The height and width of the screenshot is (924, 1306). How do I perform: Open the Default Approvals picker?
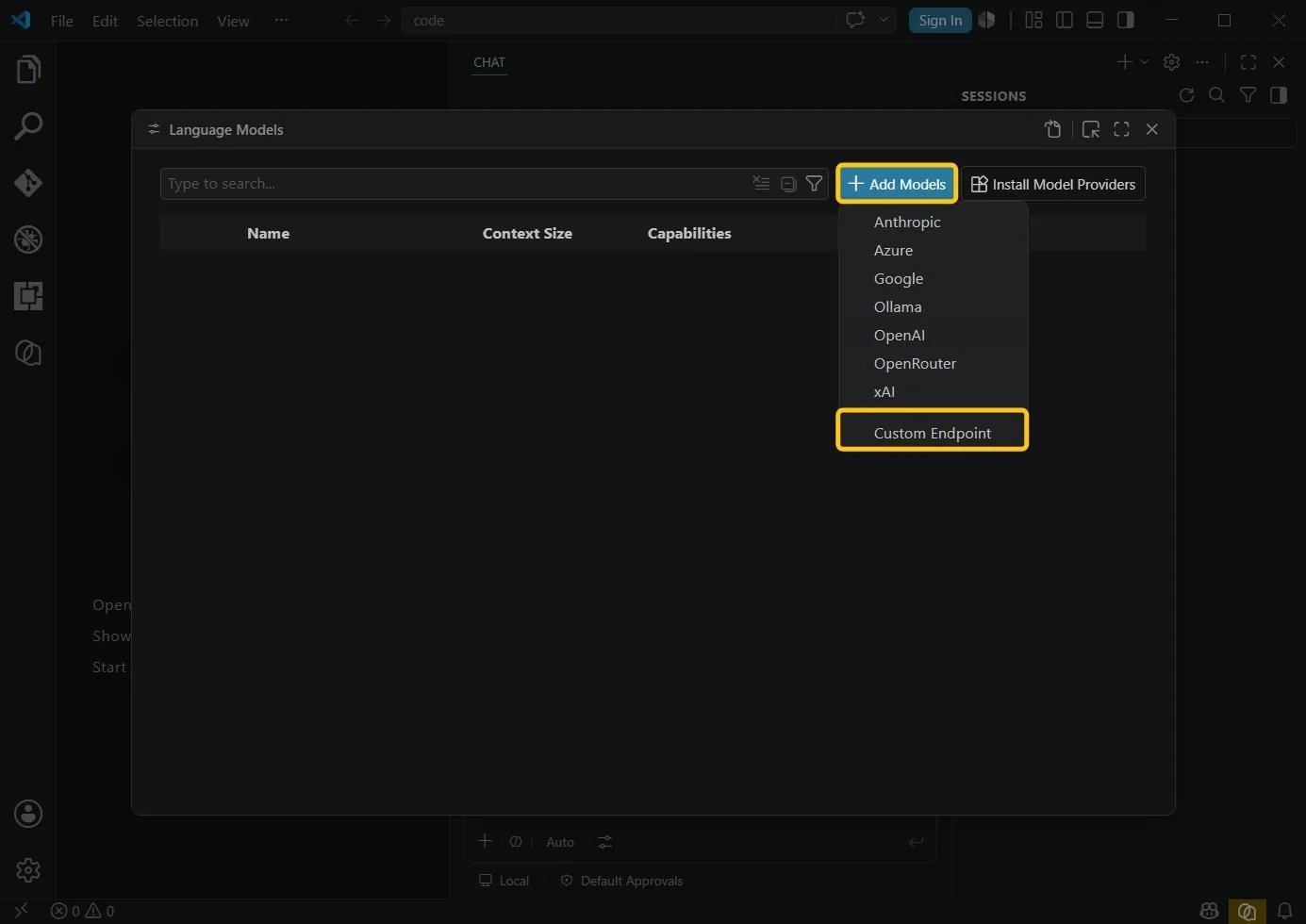pyautogui.click(x=622, y=881)
